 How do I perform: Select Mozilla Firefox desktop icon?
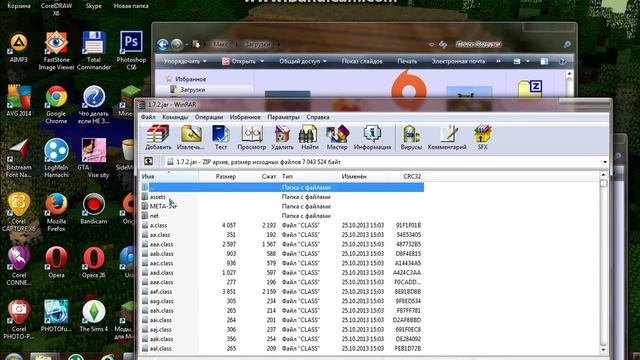point(56,212)
